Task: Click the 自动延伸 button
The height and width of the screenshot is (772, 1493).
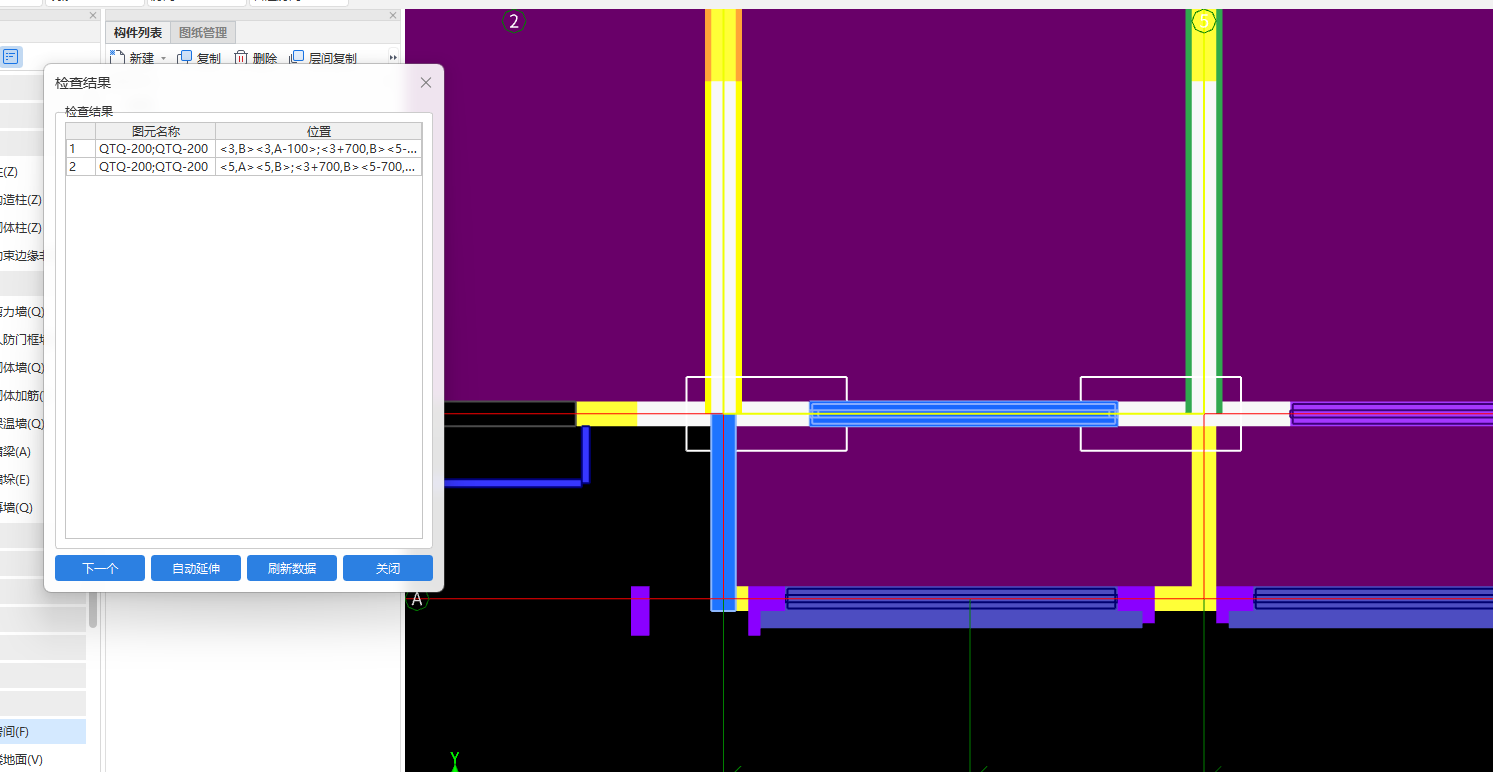Action: tap(196, 568)
